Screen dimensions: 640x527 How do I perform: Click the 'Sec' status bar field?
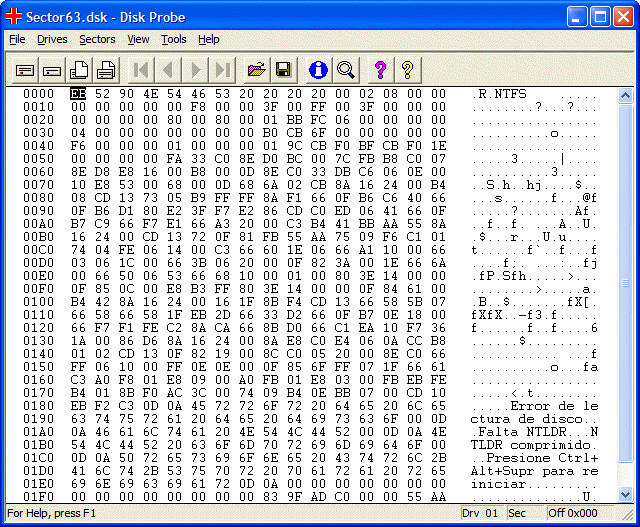point(525,513)
